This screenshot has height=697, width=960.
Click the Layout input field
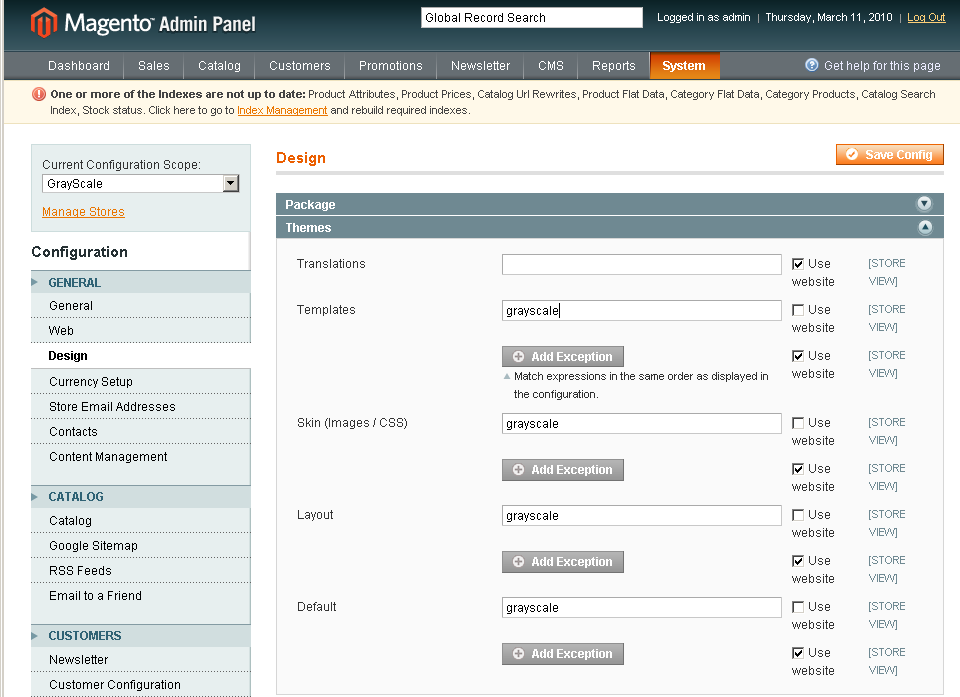[642, 515]
